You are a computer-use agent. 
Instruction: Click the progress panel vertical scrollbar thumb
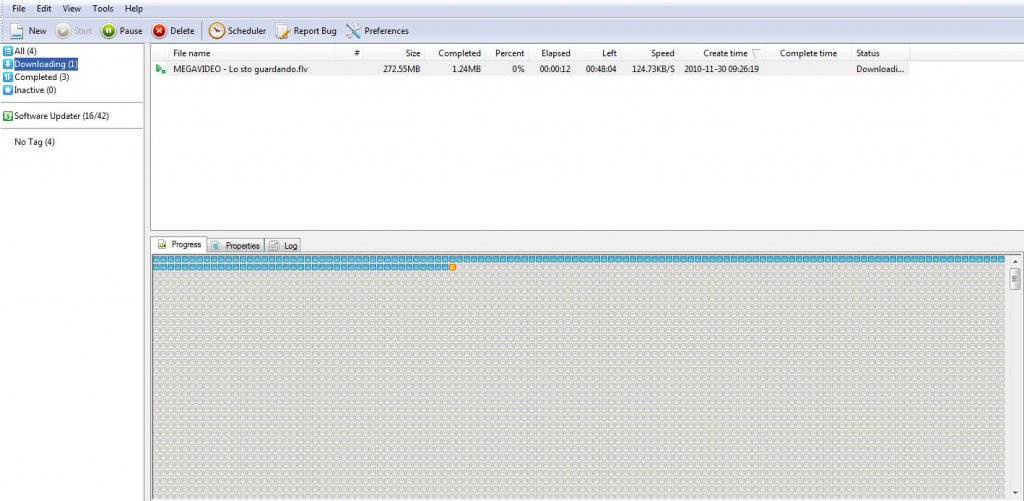(1014, 279)
